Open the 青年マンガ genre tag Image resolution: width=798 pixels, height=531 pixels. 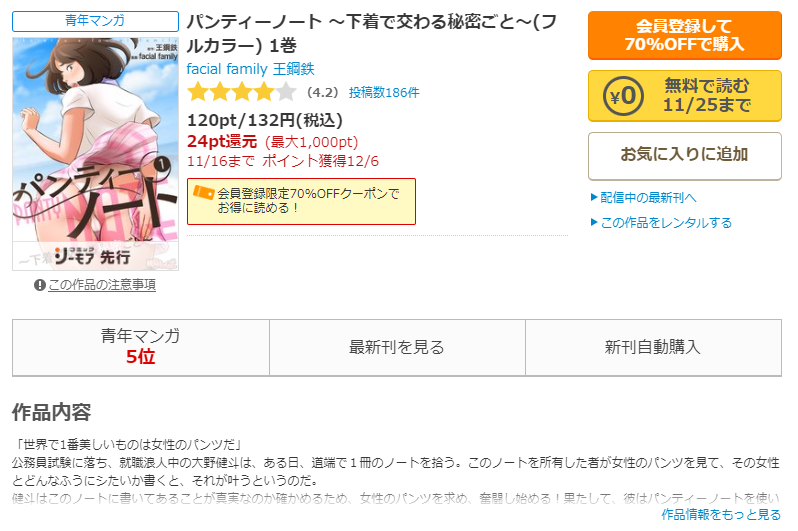click(95, 21)
